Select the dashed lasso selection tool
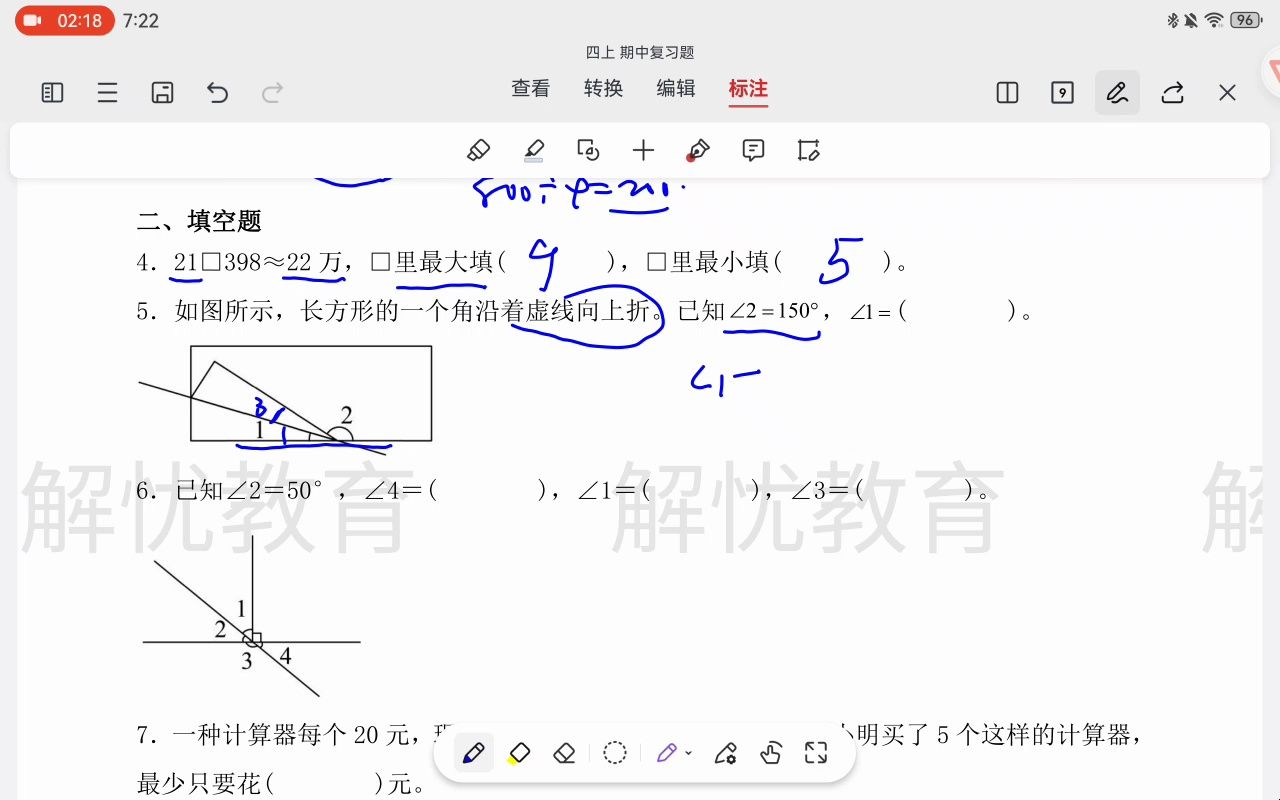This screenshot has height=800, width=1280. click(615, 753)
